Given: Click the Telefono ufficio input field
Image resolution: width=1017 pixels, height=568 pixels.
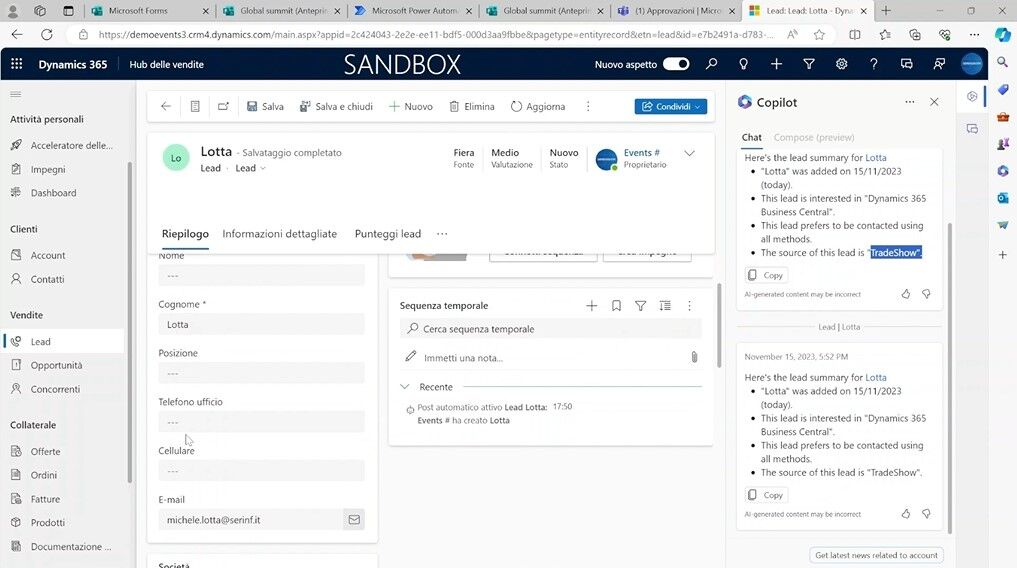Looking at the screenshot, I should [261, 422].
